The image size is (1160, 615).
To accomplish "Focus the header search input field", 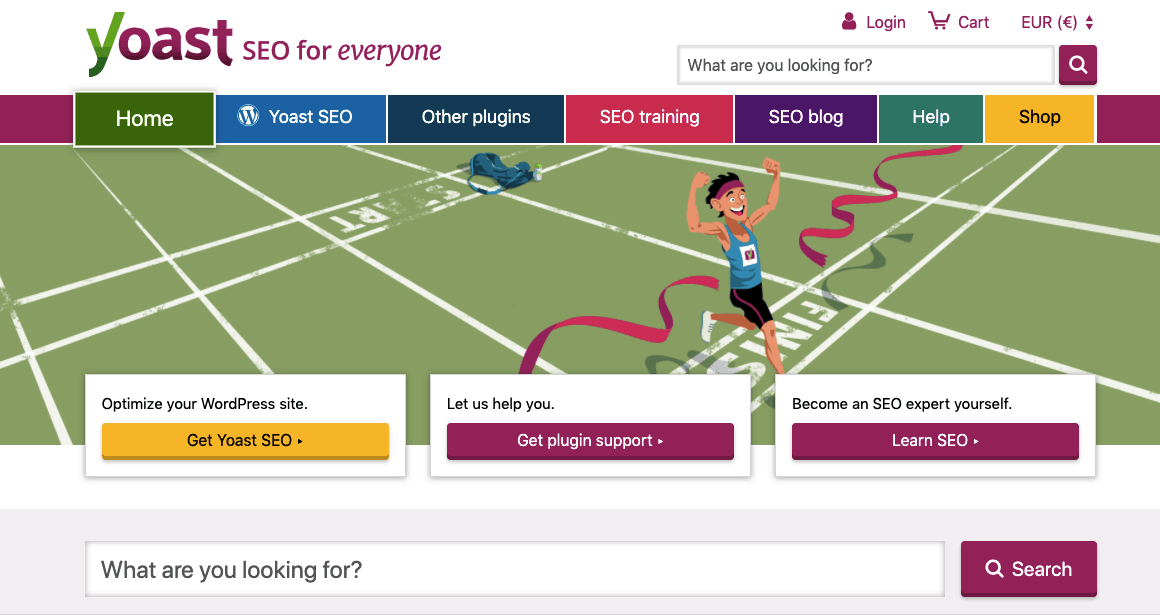I will coord(866,65).
